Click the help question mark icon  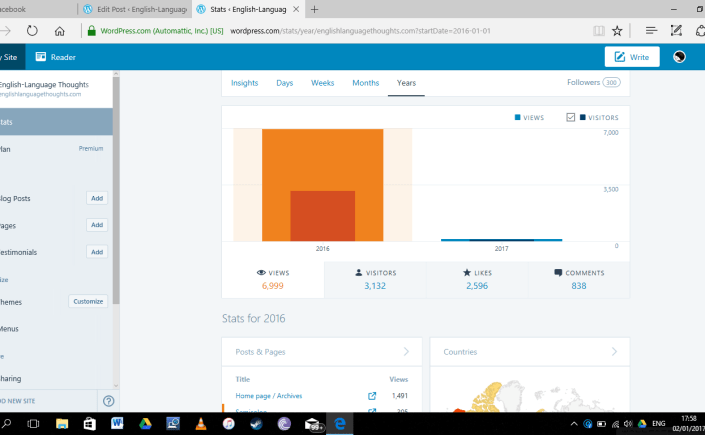(x=108, y=401)
